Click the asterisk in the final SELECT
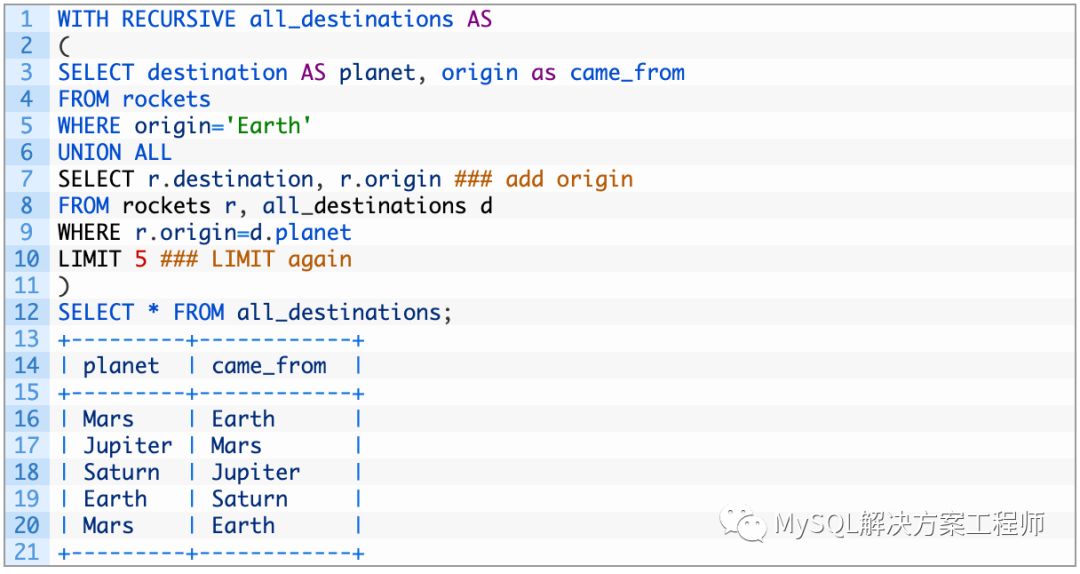The height and width of the screenshot is (574, 1080). click(x=153, y=312)
